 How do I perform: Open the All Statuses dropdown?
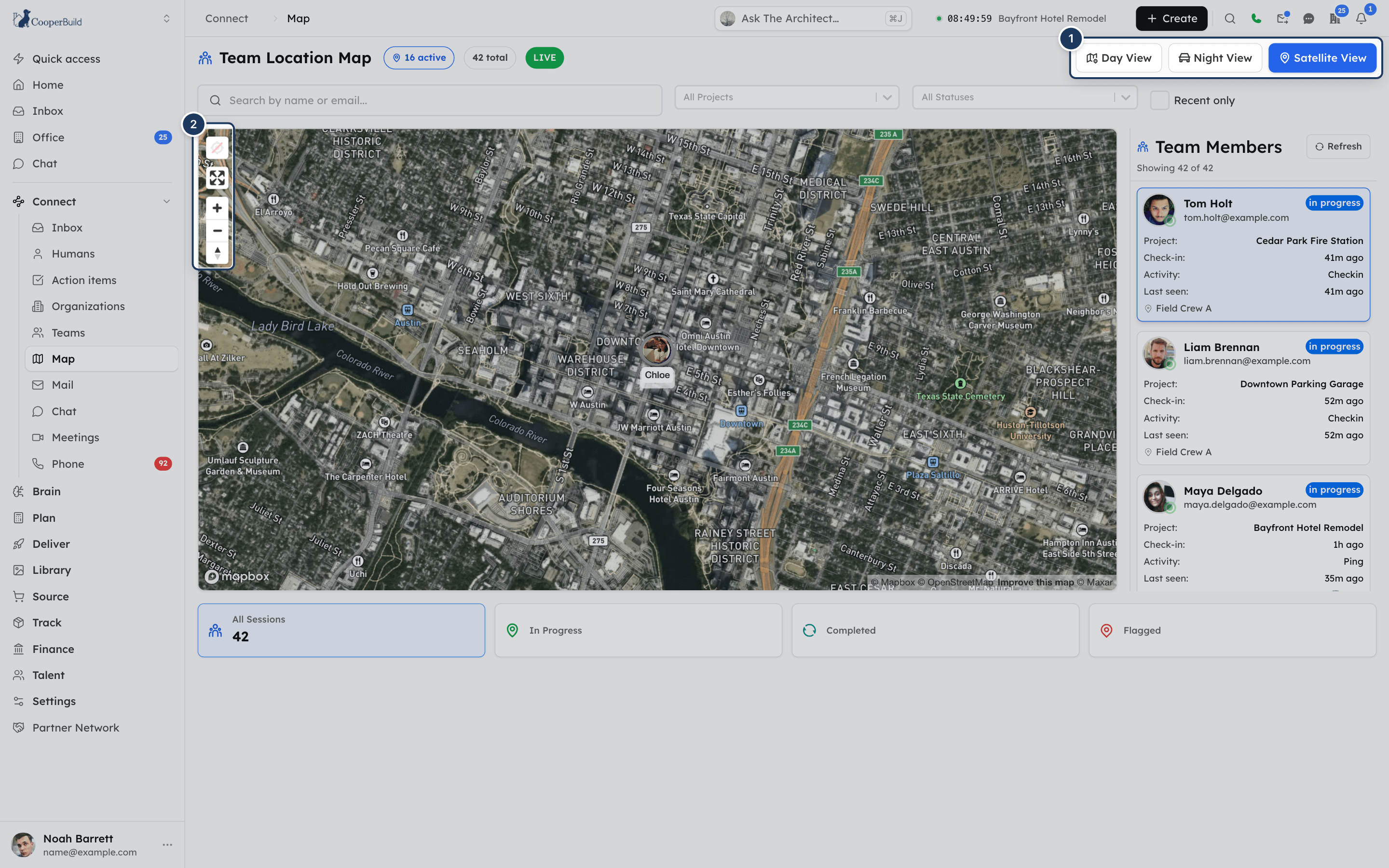(1024, 97)
